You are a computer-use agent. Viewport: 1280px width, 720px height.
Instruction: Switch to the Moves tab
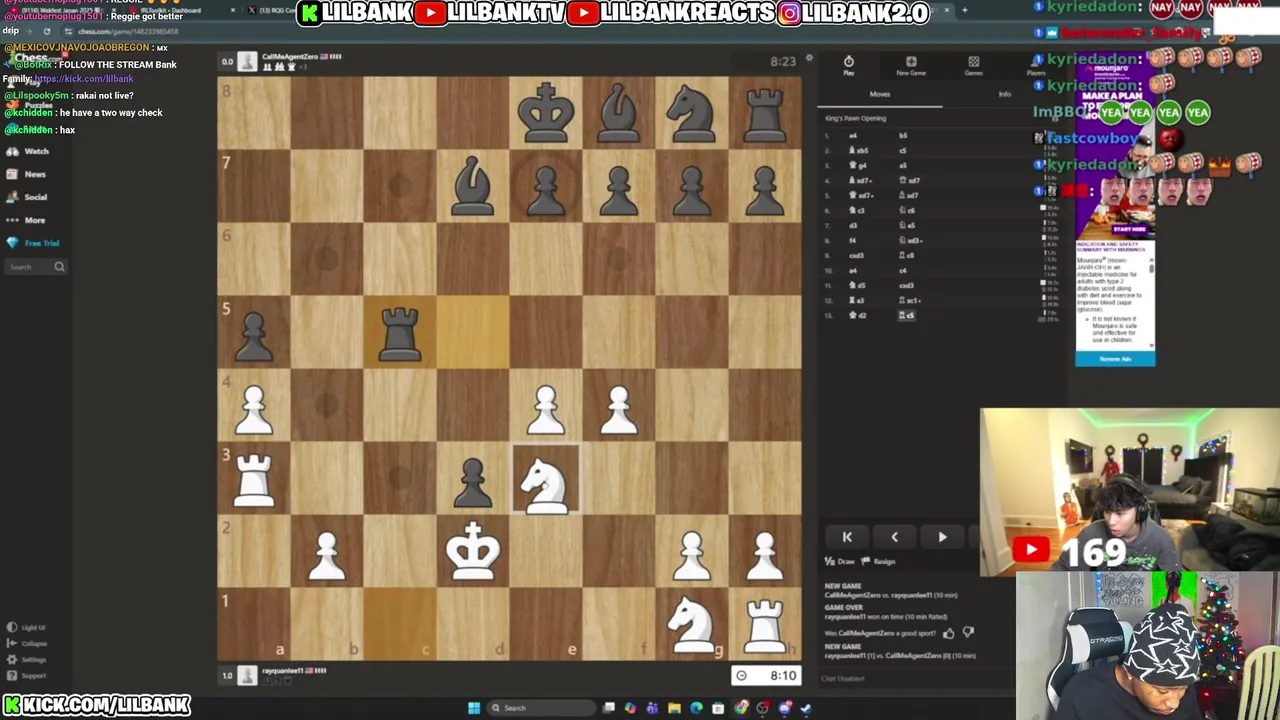(879, 94)
